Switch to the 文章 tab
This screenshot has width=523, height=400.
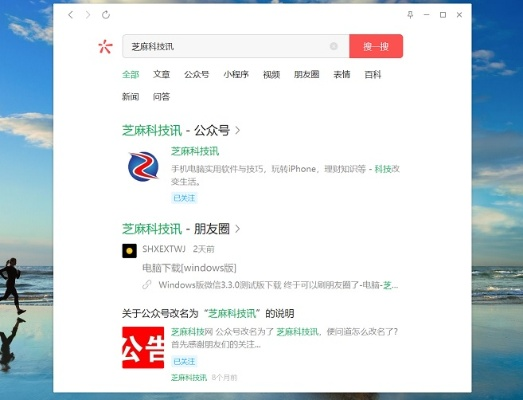(x=161, y=74)
